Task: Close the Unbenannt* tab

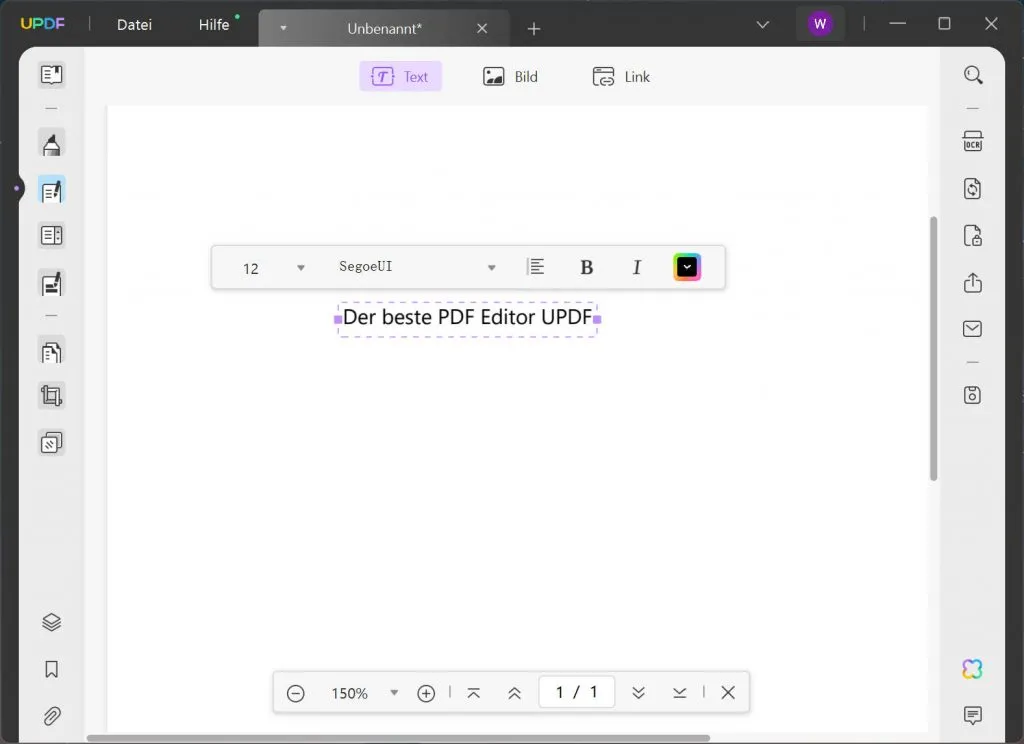Action: (x=482, y=29)
